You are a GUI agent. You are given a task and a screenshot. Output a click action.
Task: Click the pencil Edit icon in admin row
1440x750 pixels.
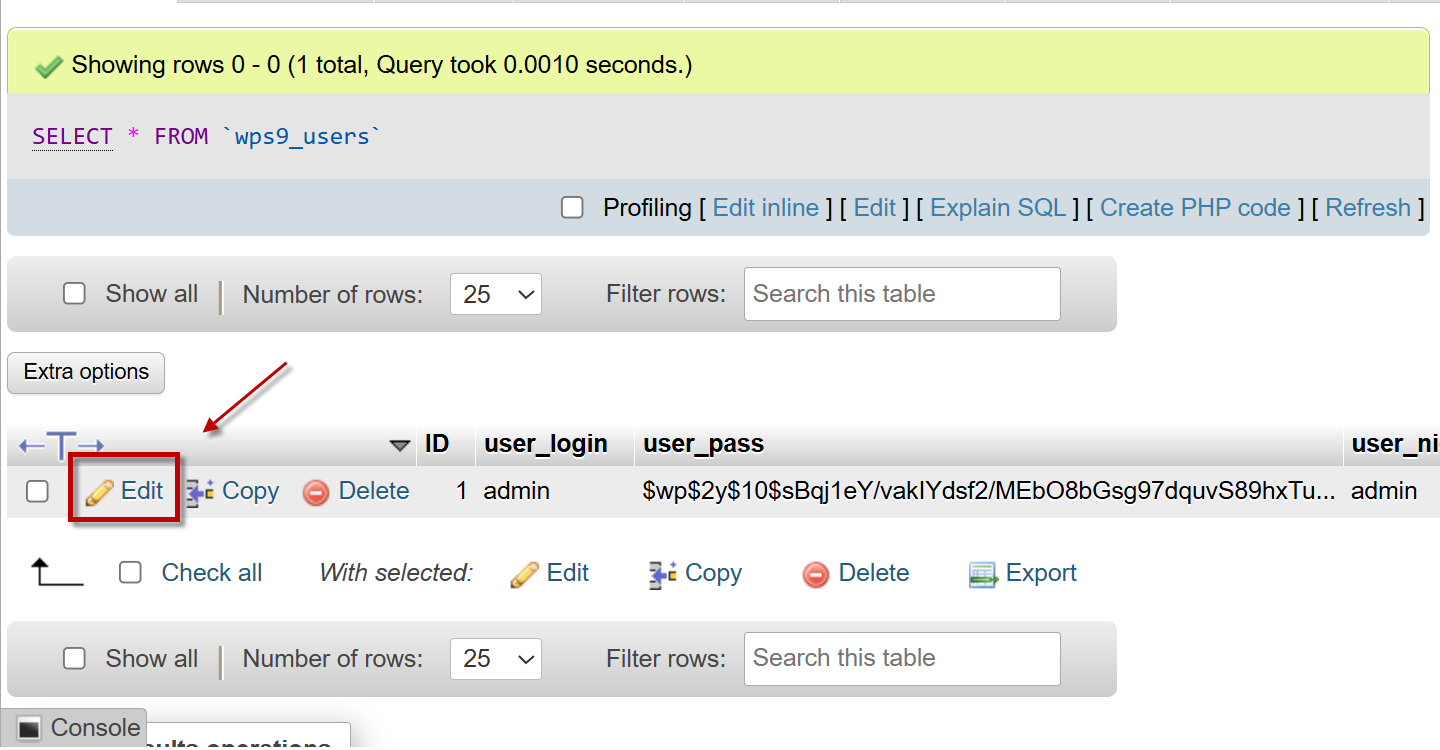(x=100, y=492)
